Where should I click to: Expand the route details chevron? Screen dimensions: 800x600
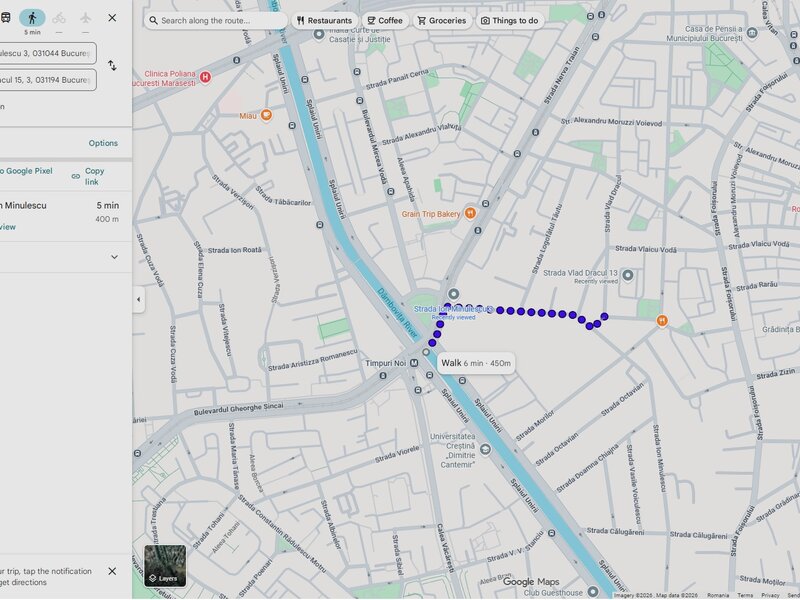(x=114, y=257)
